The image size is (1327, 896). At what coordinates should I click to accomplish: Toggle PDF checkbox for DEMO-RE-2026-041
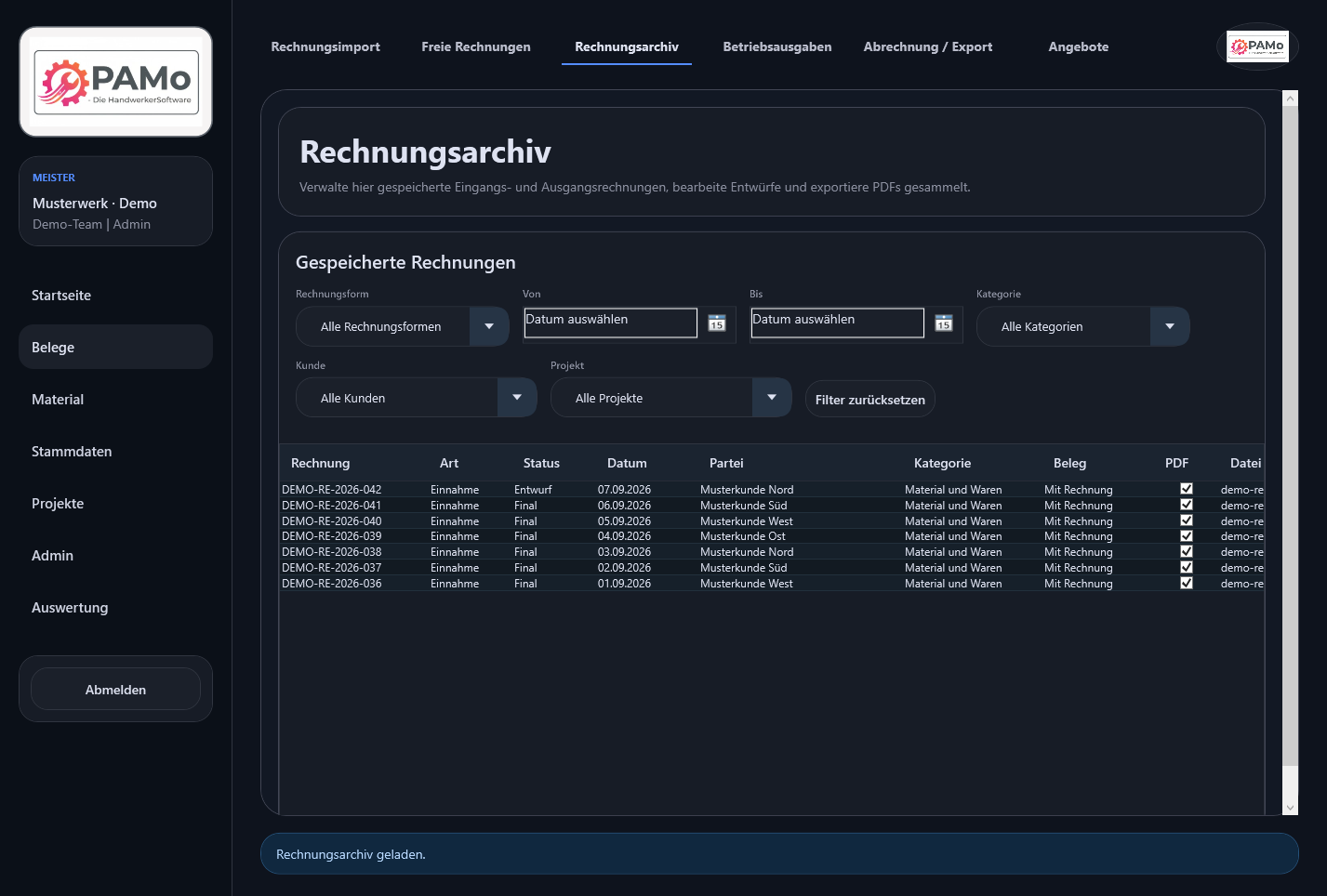(x=1187, y=505)
